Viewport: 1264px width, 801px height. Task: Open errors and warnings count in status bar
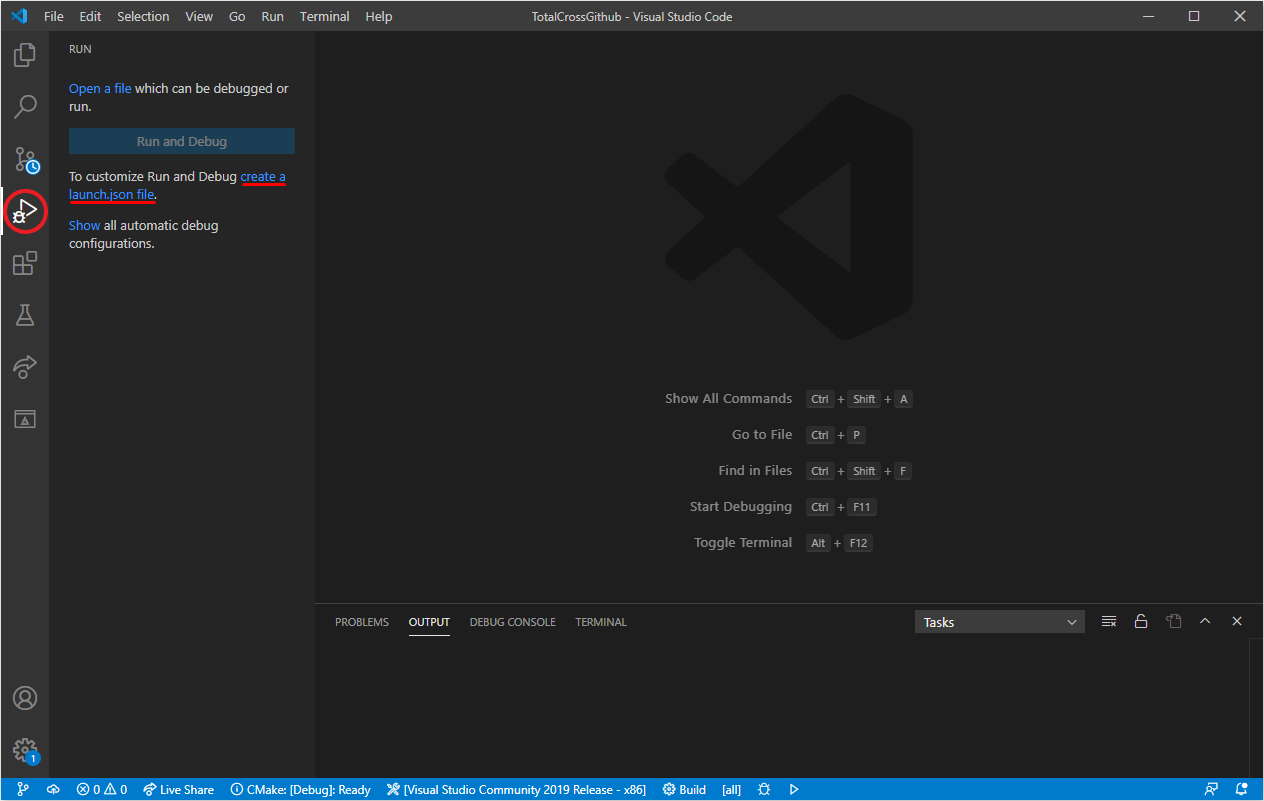[x=102, y=789]
